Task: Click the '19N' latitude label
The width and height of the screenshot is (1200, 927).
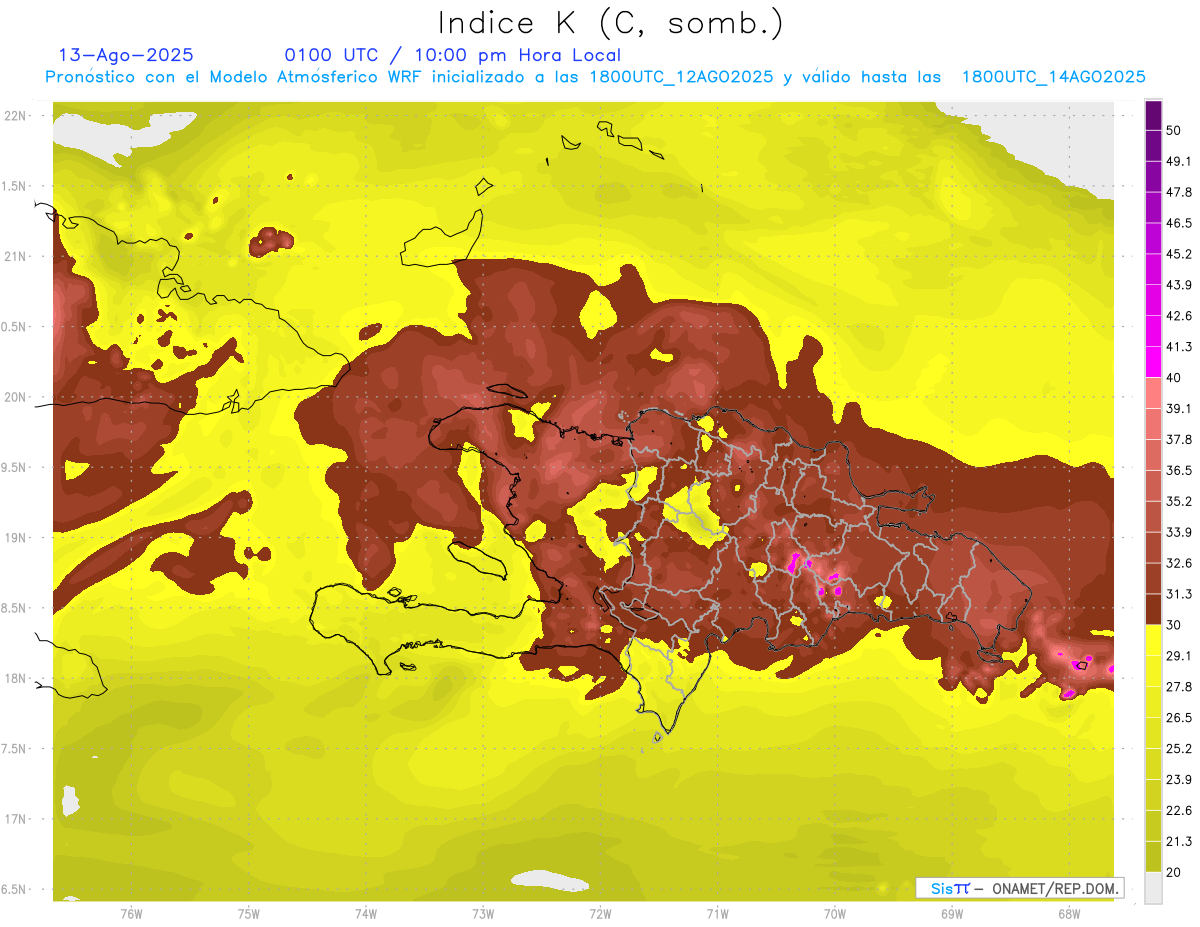Action: (15, 537)
